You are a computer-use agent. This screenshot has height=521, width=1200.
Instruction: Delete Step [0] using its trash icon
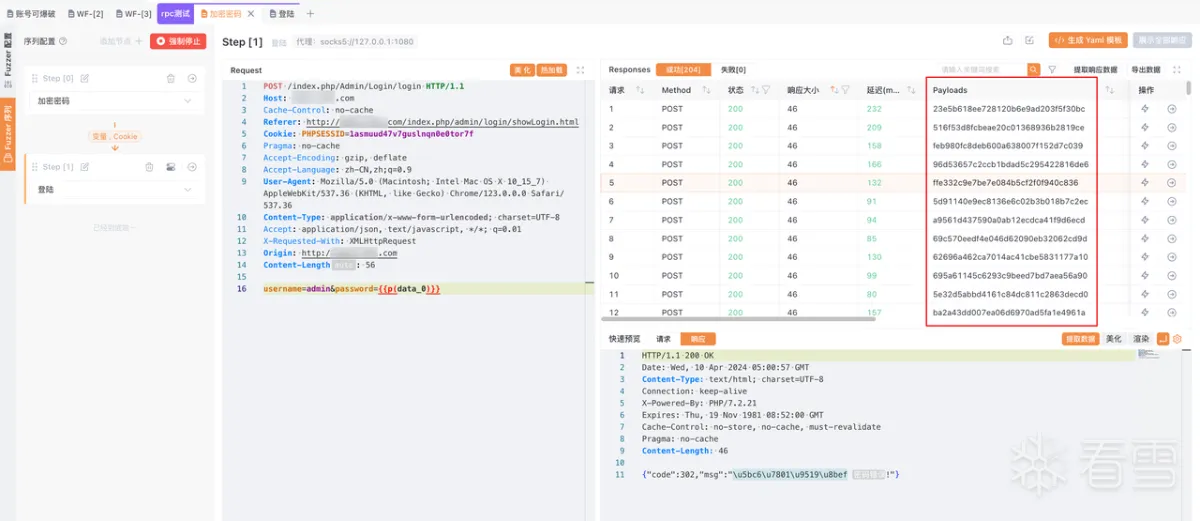coord(171,78)
